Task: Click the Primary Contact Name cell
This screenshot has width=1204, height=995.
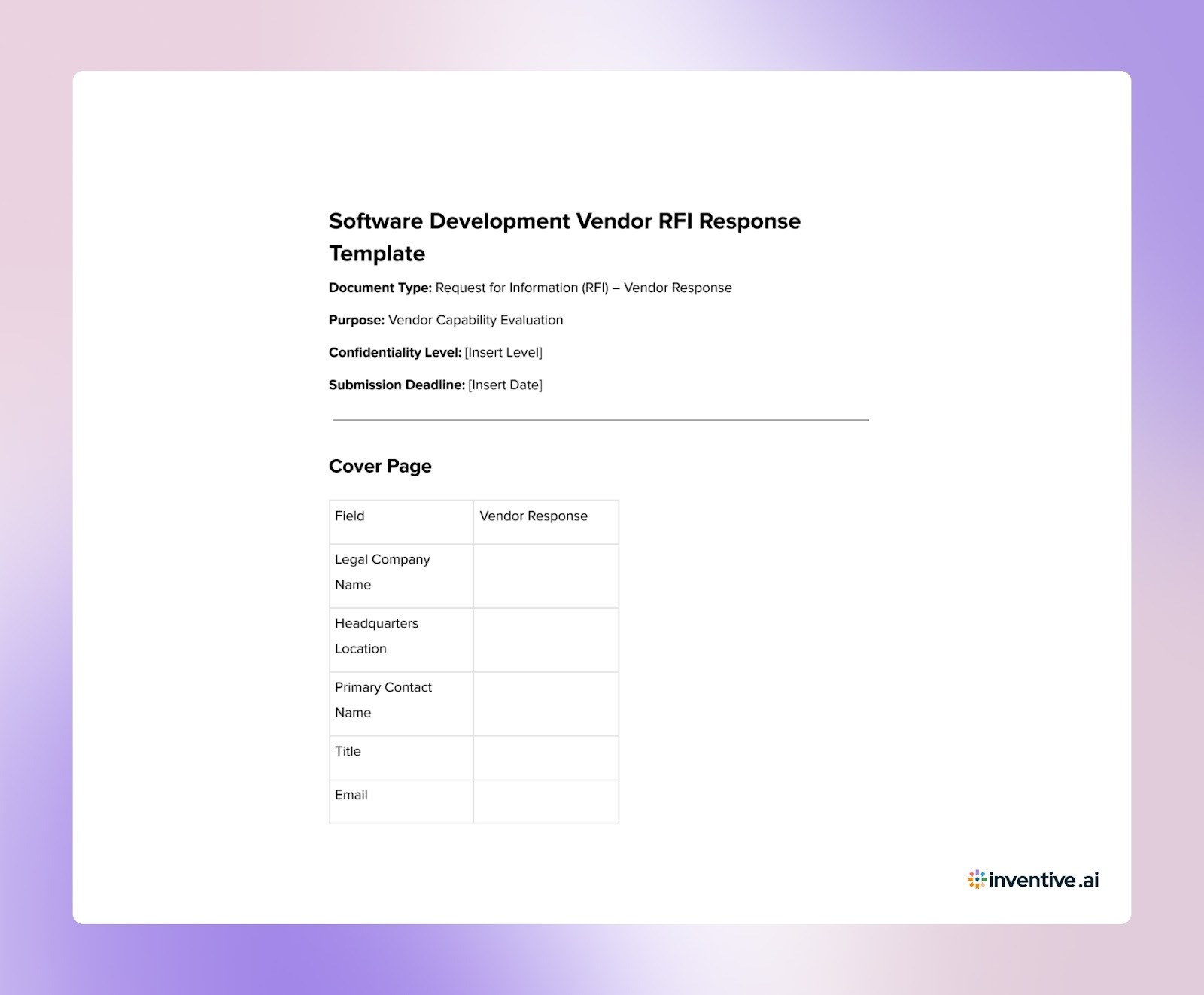Action: point(383,700)
